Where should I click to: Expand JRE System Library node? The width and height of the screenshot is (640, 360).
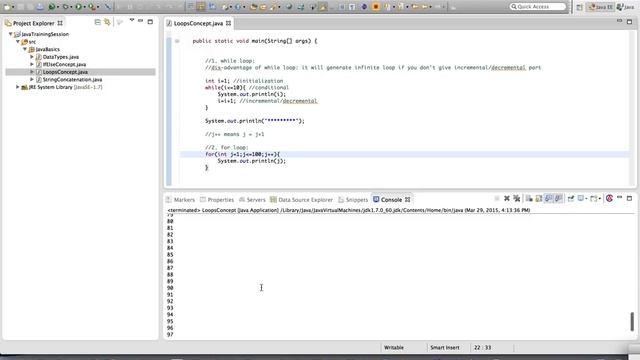18,87
